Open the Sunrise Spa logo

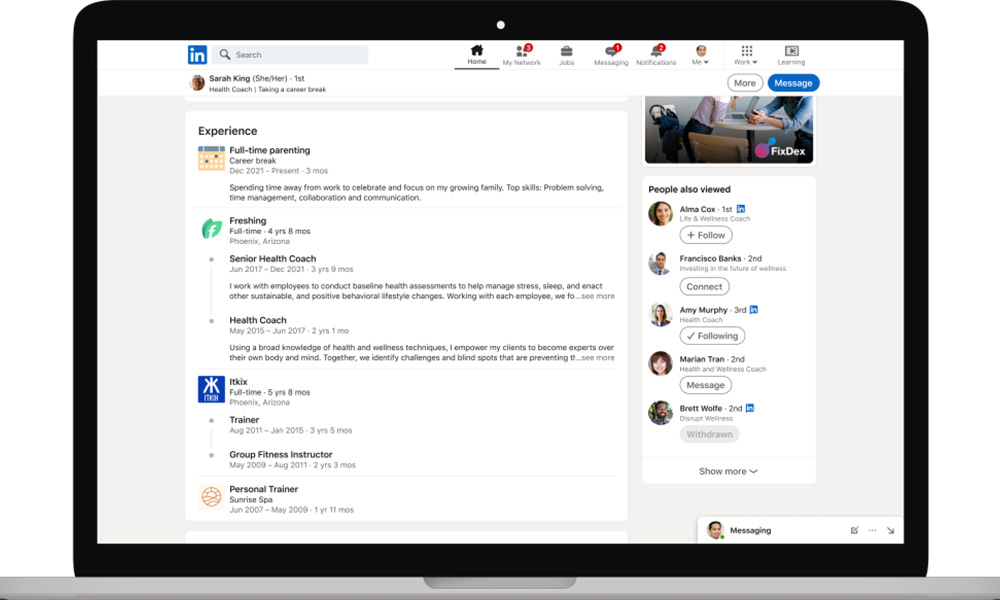click(x=211, y=496)
